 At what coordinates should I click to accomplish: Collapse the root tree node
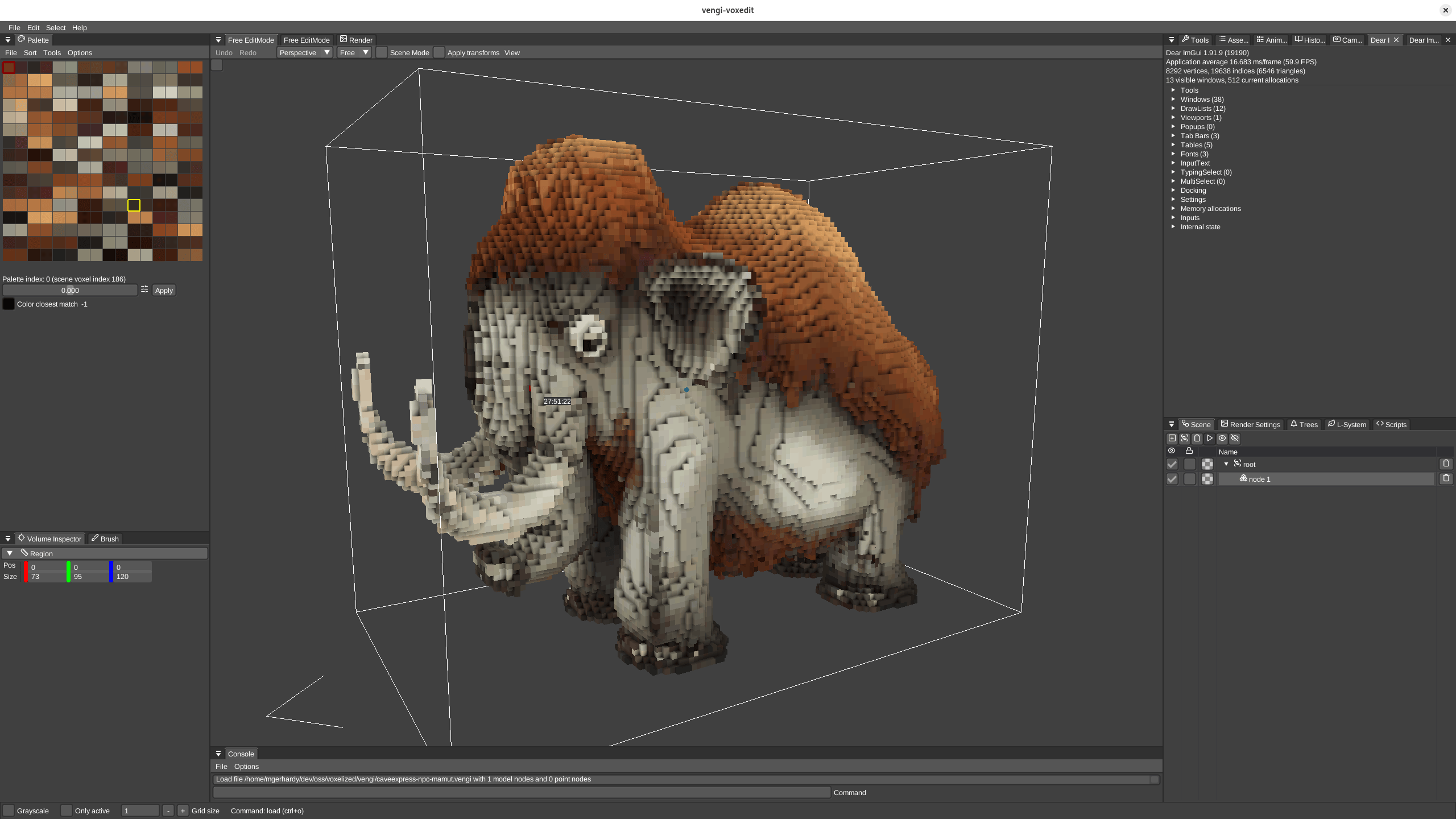[1226, 464]
